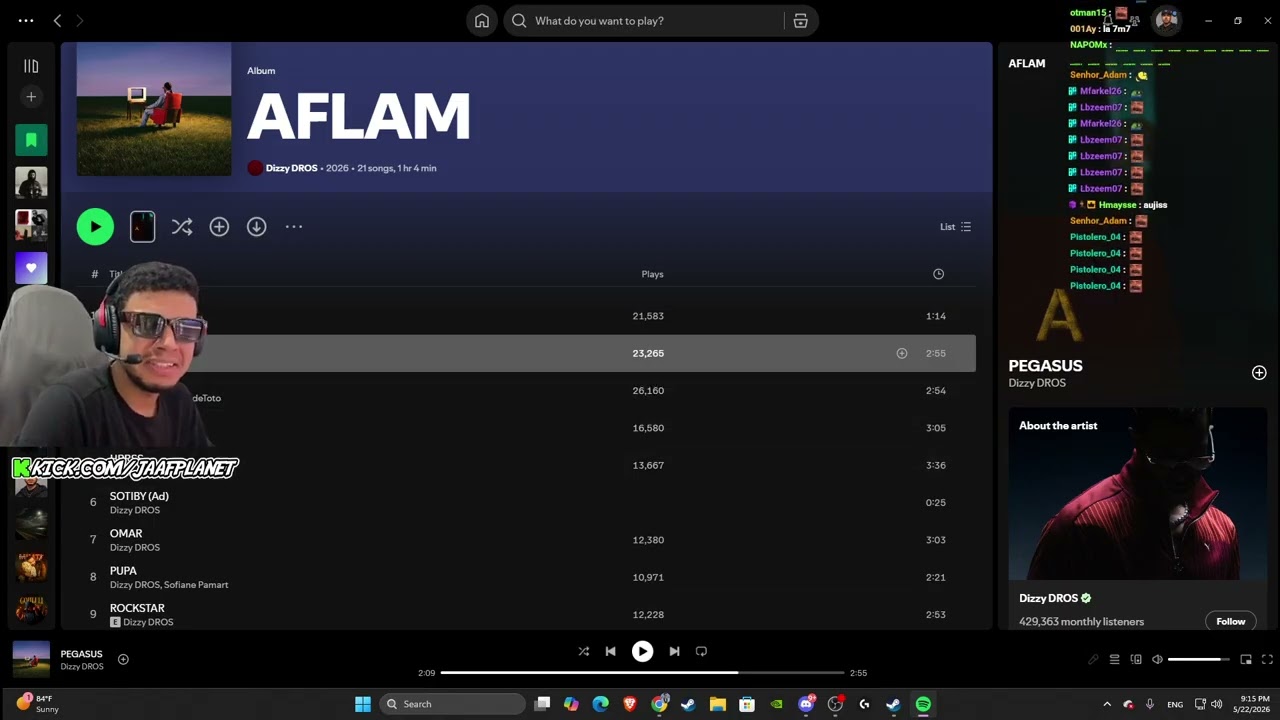
Task: Click the Plays column header
Action: [x=652, y=274]
